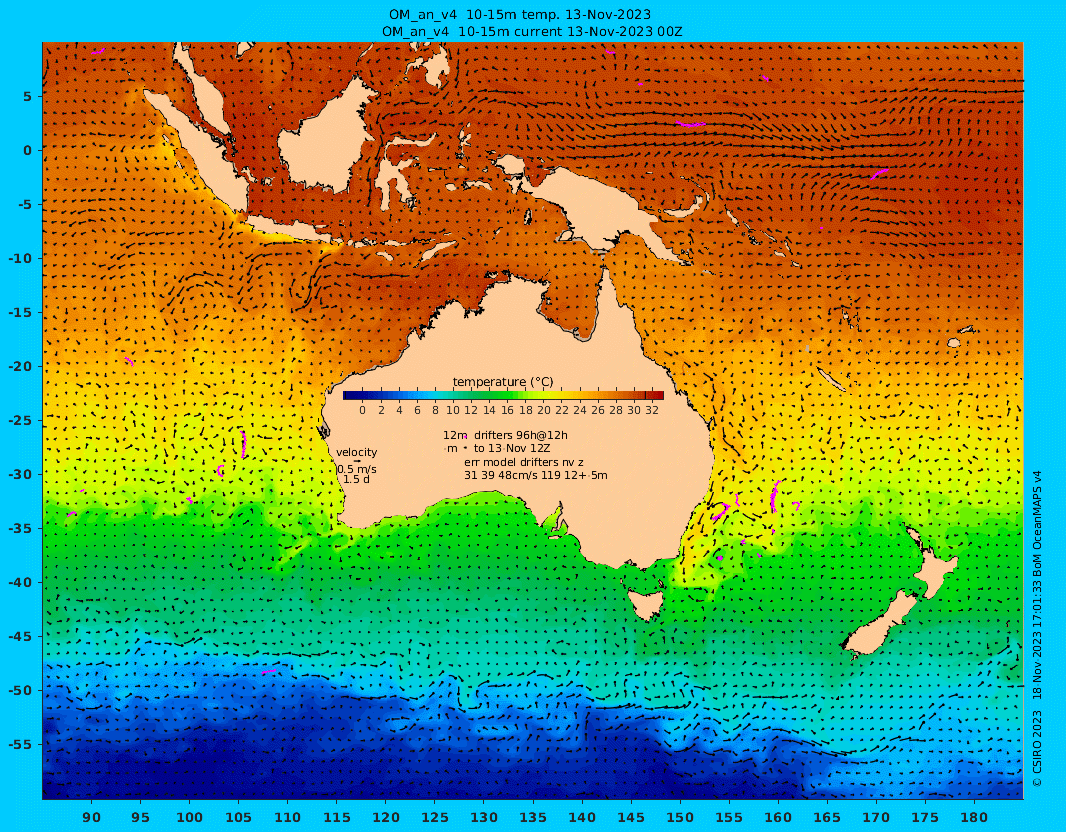Screen dimensions: 1066x832
Task: Click the color bar tick label '24'
Action: point(579,410)
